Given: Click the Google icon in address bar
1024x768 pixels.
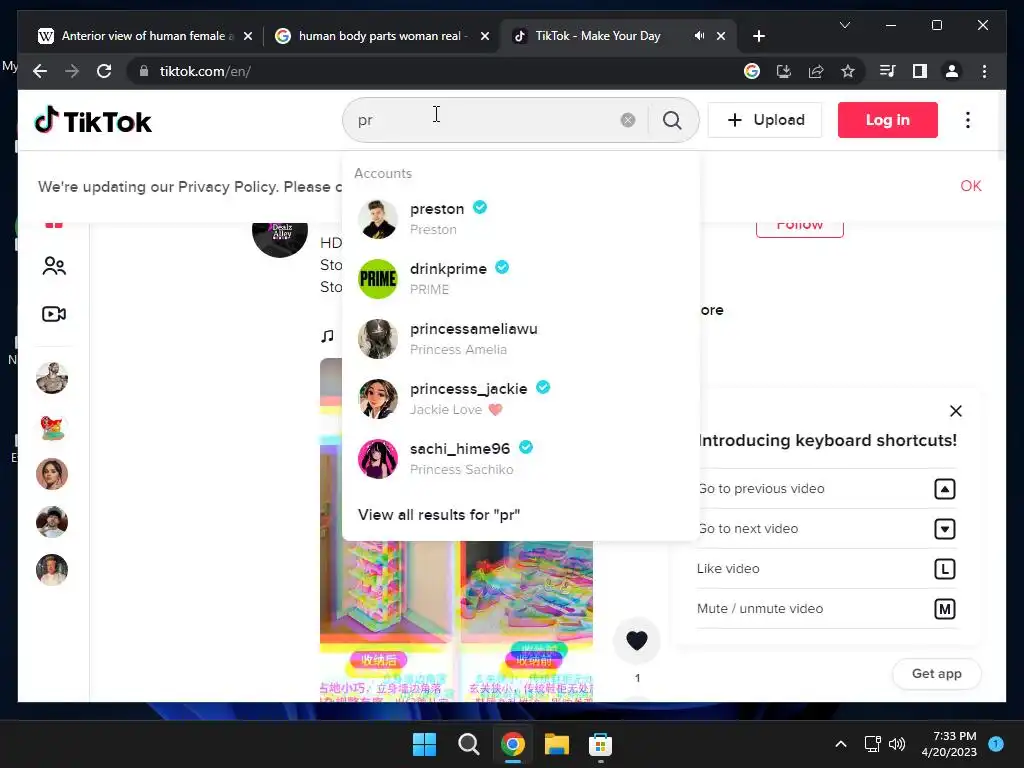Looking at the screenshot, I should pos(752,71).
